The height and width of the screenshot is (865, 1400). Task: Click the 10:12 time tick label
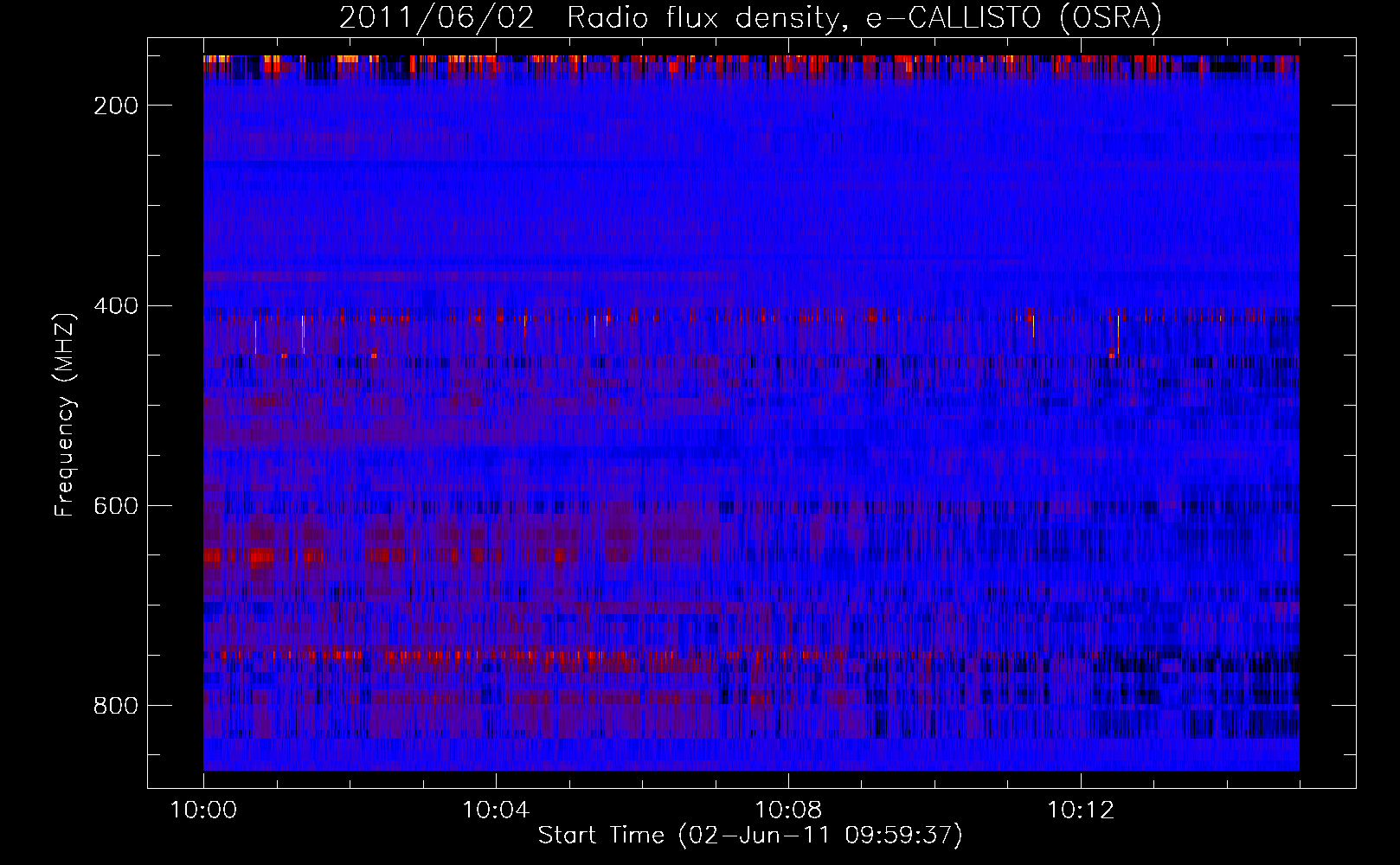click(x=1081, y=810)
